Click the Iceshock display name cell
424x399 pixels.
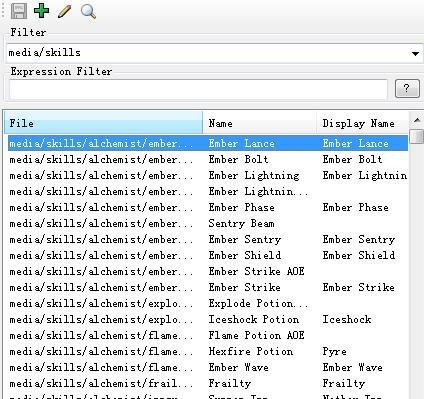pyautogui.click(x=347, y=320)
